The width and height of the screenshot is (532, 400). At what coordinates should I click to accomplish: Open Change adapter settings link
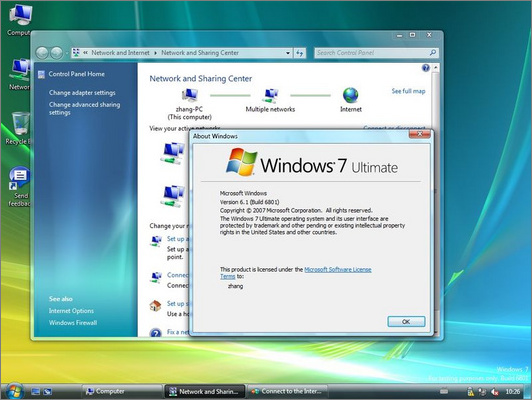point(82,93)
